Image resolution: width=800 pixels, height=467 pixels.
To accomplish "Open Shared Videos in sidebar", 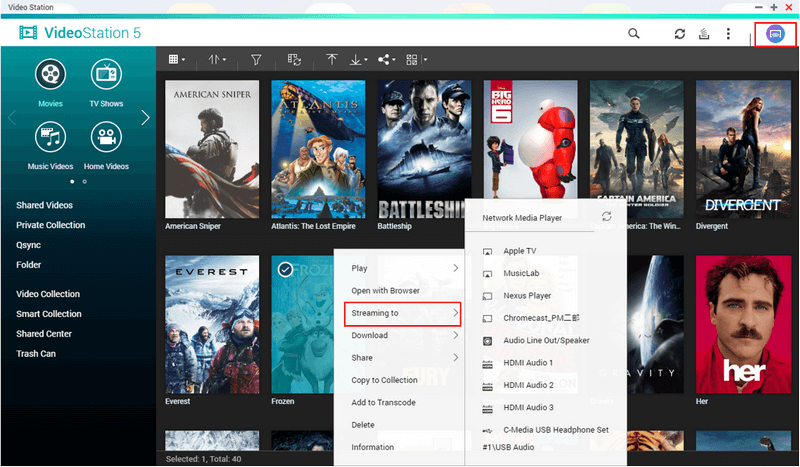I will click(x=44, y=205).
